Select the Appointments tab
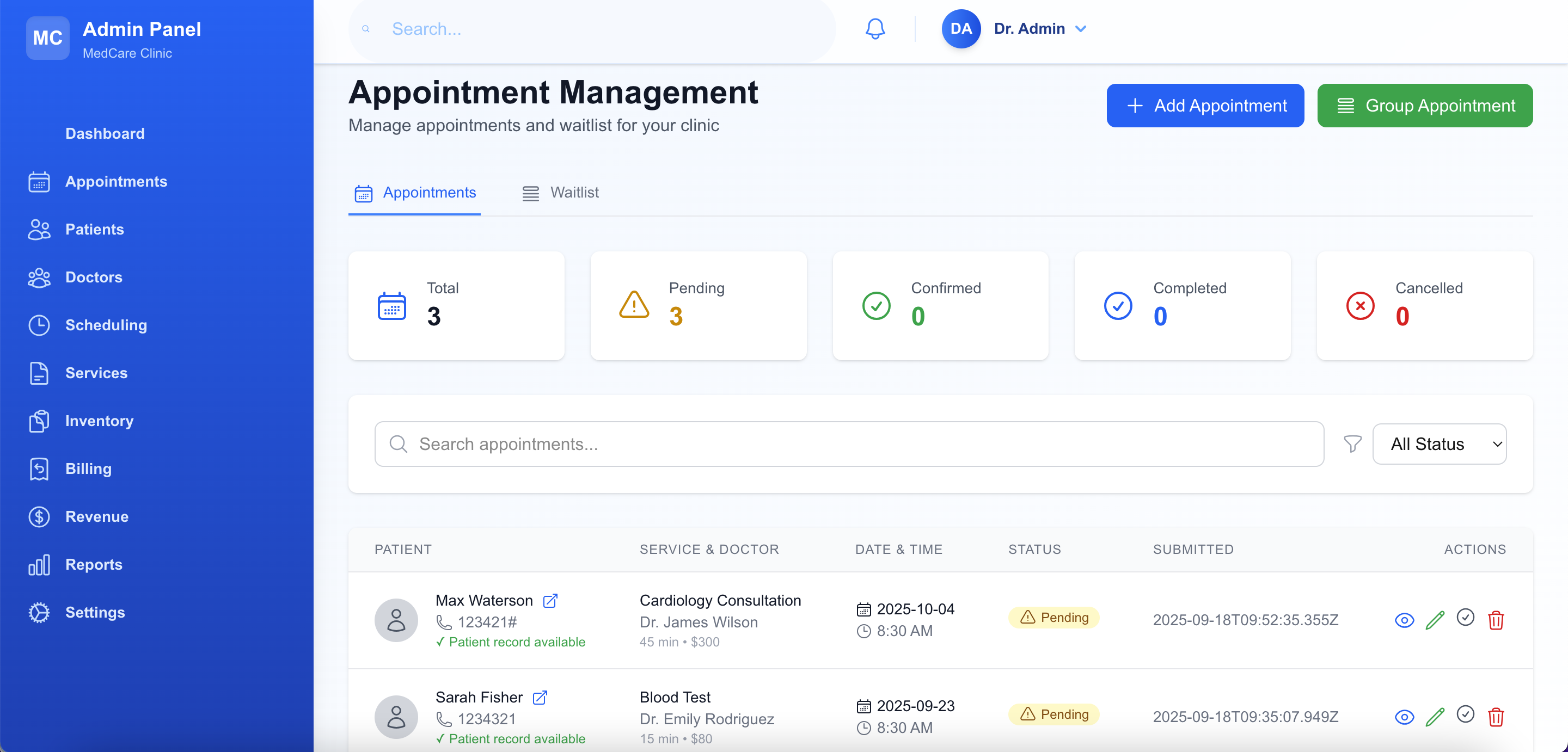Image resolution: width=1568 pixels, height=752 pixels. [414, 193]
